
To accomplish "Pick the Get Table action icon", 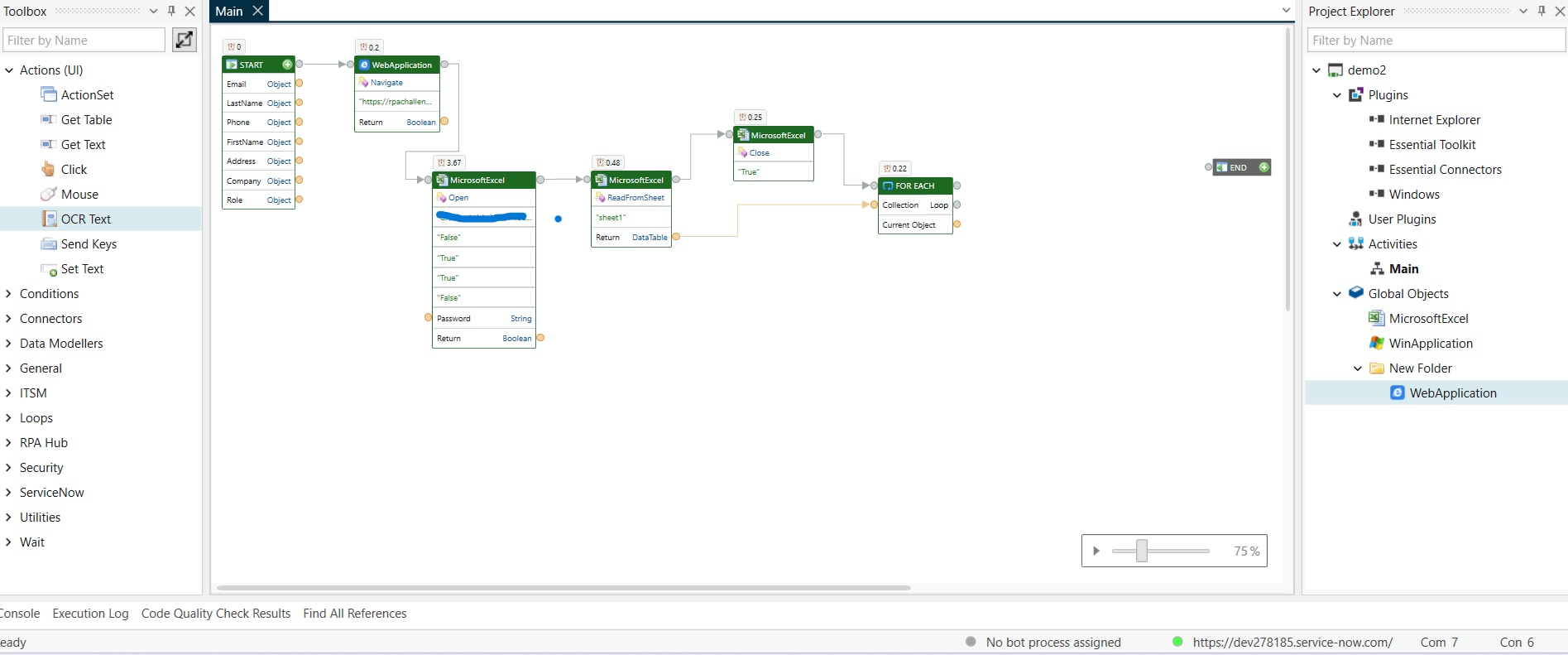I will pyautogui.click(x=48, y=119).
